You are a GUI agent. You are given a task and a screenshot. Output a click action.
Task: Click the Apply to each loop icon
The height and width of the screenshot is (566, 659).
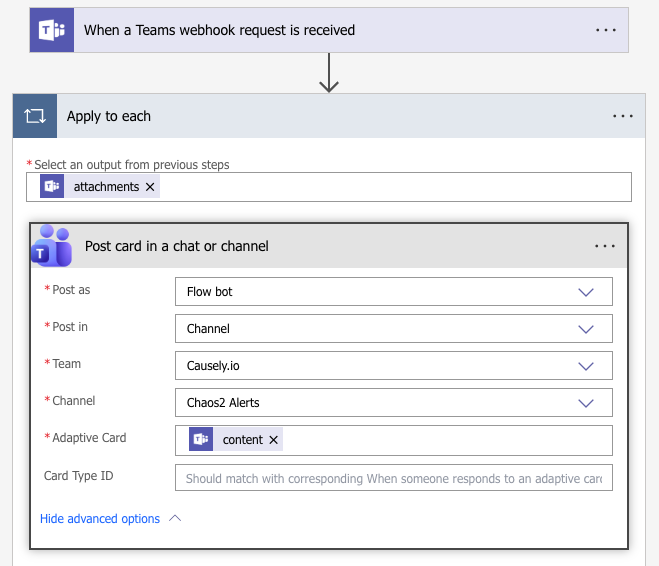click(35, 116)
